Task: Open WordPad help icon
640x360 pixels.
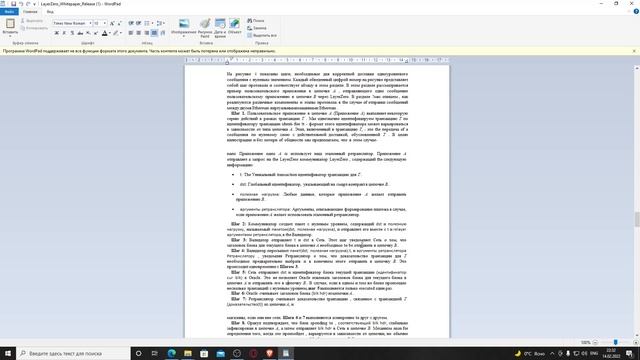Action: 636,12
